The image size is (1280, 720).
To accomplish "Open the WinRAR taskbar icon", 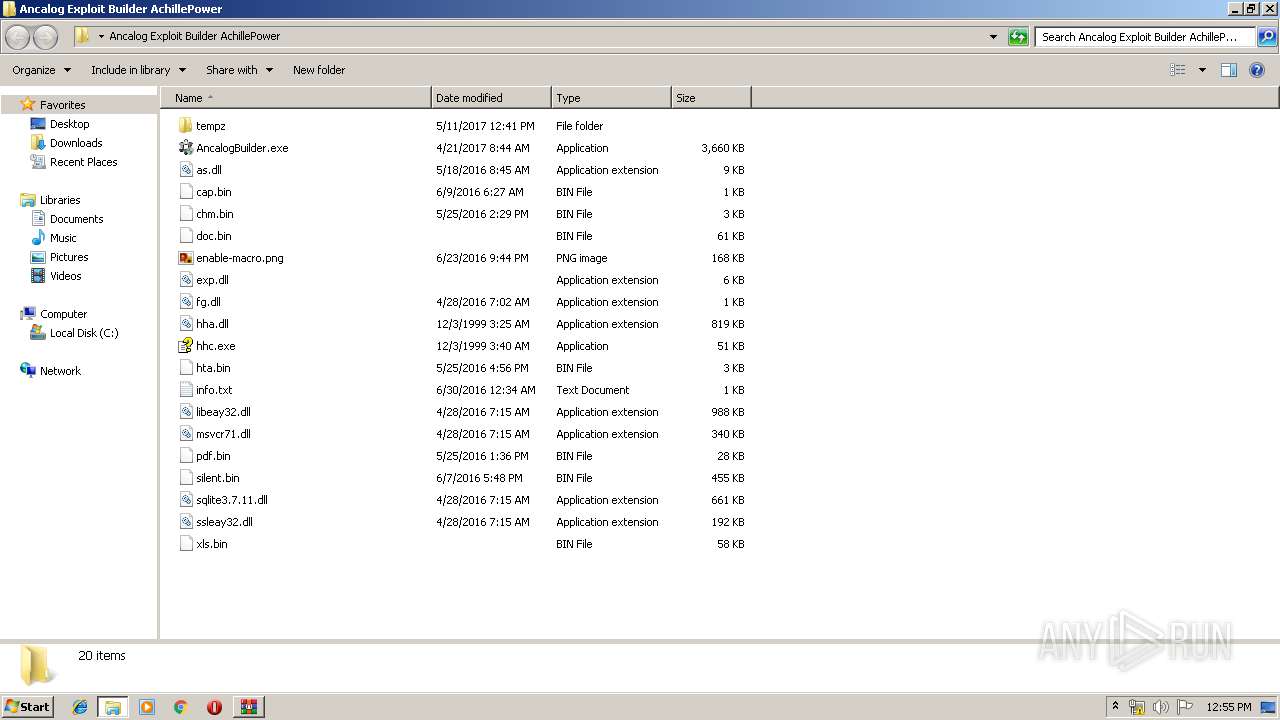I will (248, 707).
